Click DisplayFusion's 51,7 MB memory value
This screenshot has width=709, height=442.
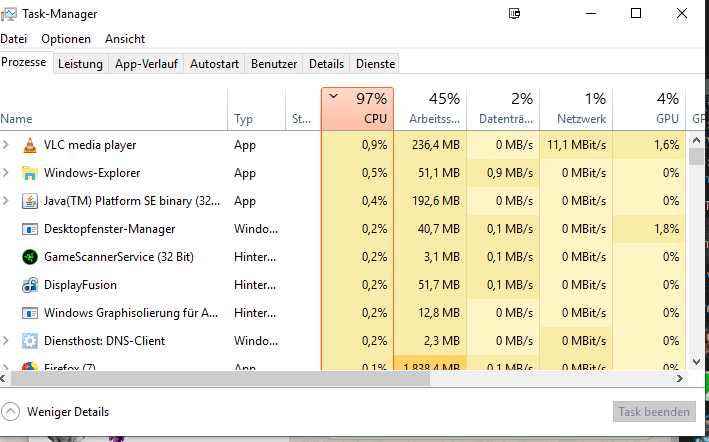(439, 285)
